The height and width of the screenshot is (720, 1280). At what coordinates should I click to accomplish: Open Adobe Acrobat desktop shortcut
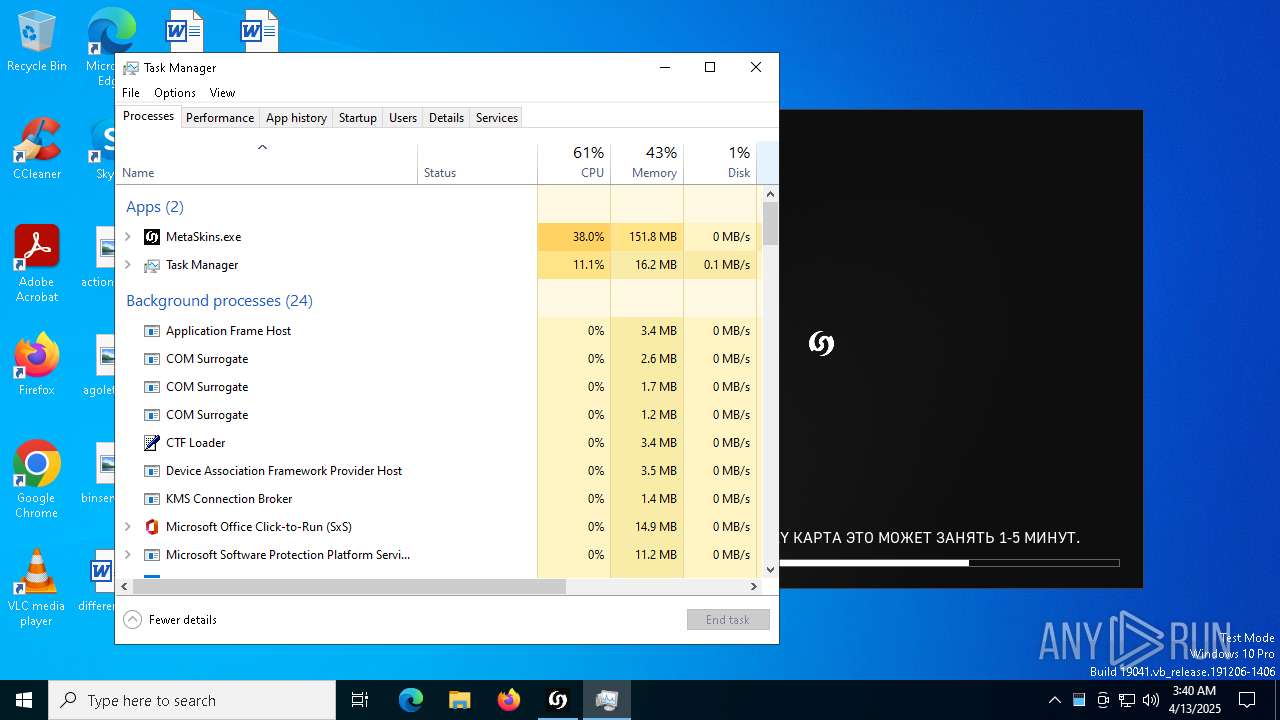37,264
